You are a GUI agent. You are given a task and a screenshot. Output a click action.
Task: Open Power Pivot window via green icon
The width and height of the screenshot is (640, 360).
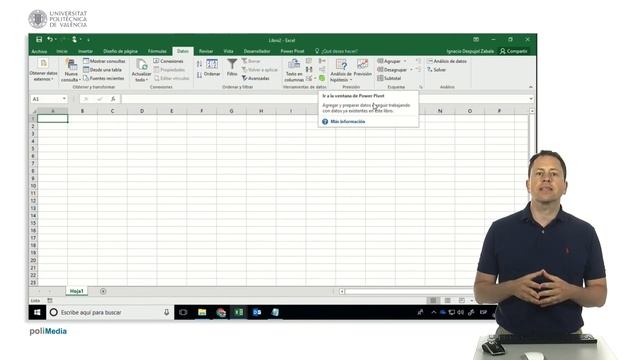coord(322,78)
